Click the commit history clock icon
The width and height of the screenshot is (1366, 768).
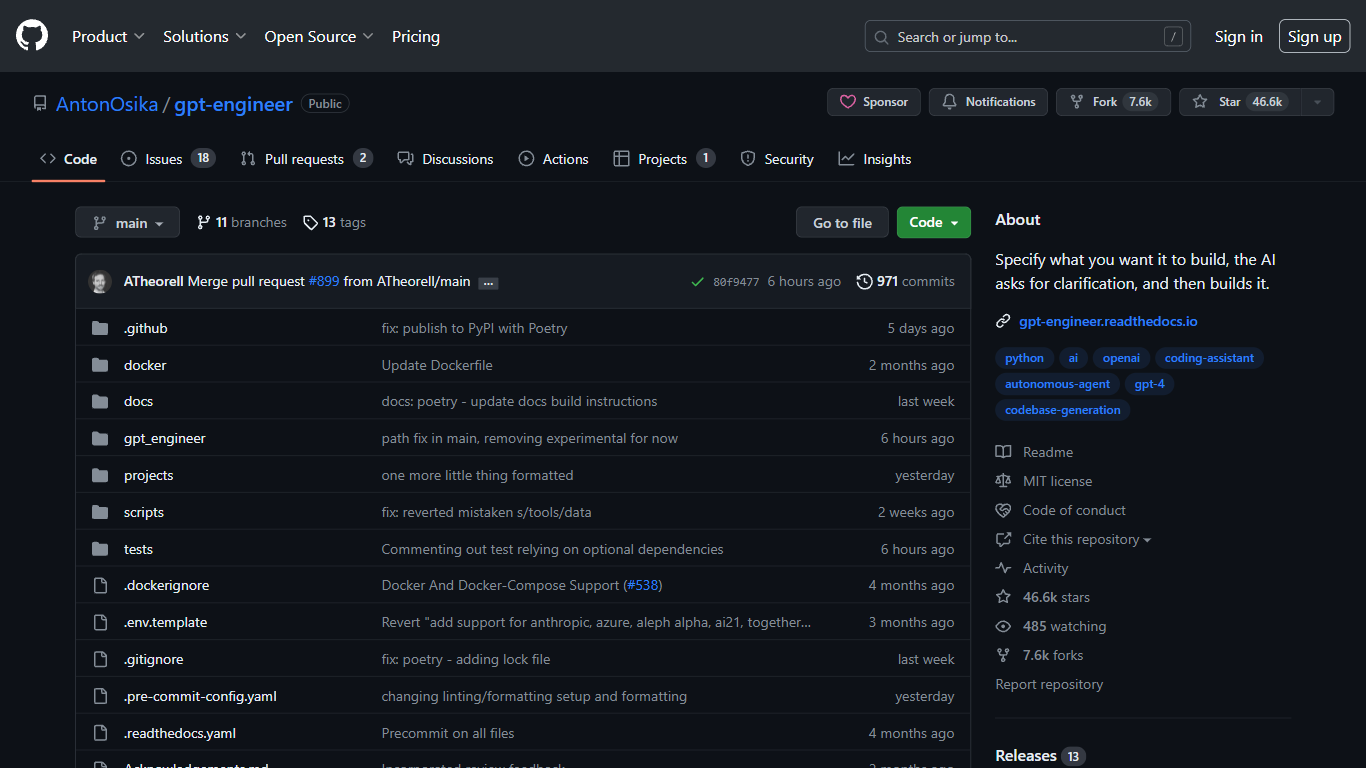point(864,282)
